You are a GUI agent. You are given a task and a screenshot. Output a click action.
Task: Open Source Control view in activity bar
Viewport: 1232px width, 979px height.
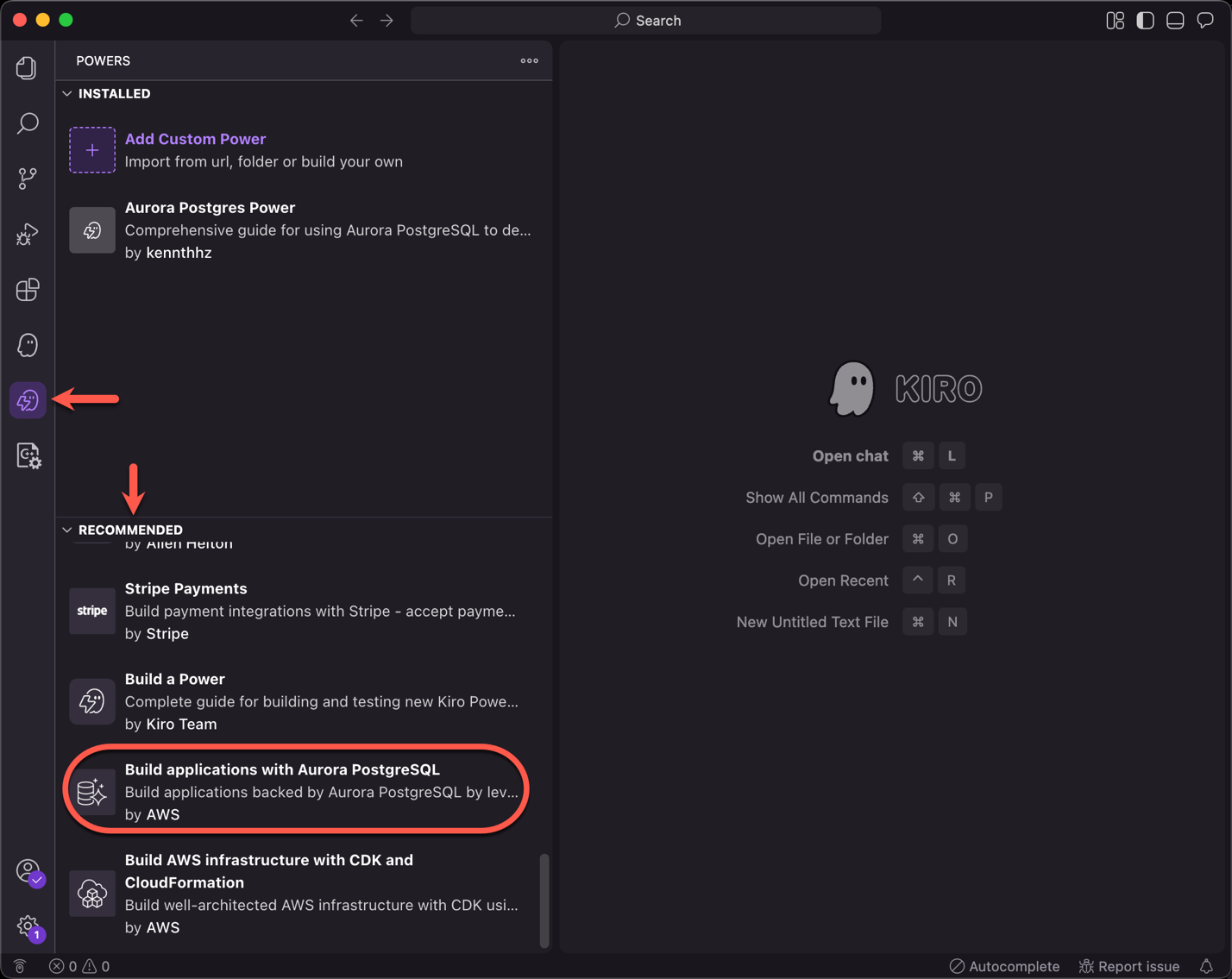coord(28,179)
